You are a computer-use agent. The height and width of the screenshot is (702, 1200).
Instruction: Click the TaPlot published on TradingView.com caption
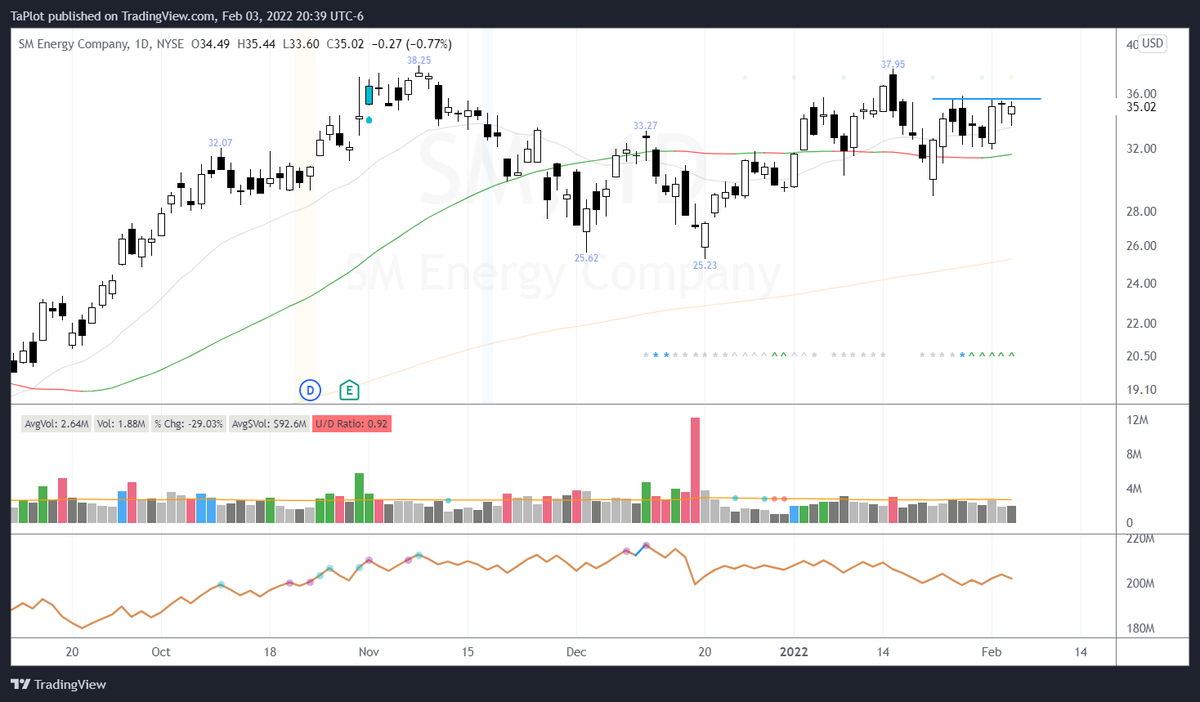tap(112, 16)
